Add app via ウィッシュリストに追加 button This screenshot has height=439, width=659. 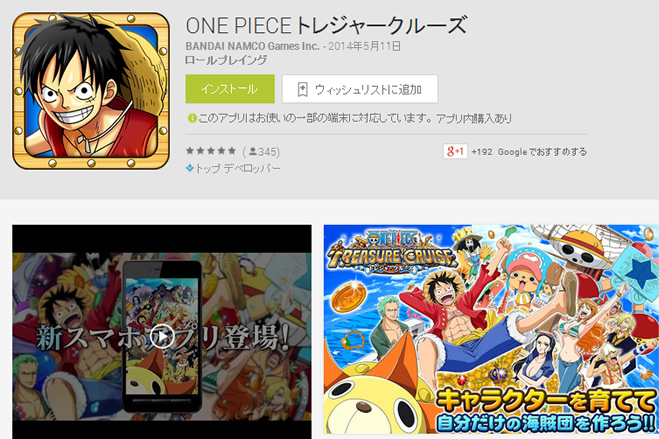[x=360, y=89]
